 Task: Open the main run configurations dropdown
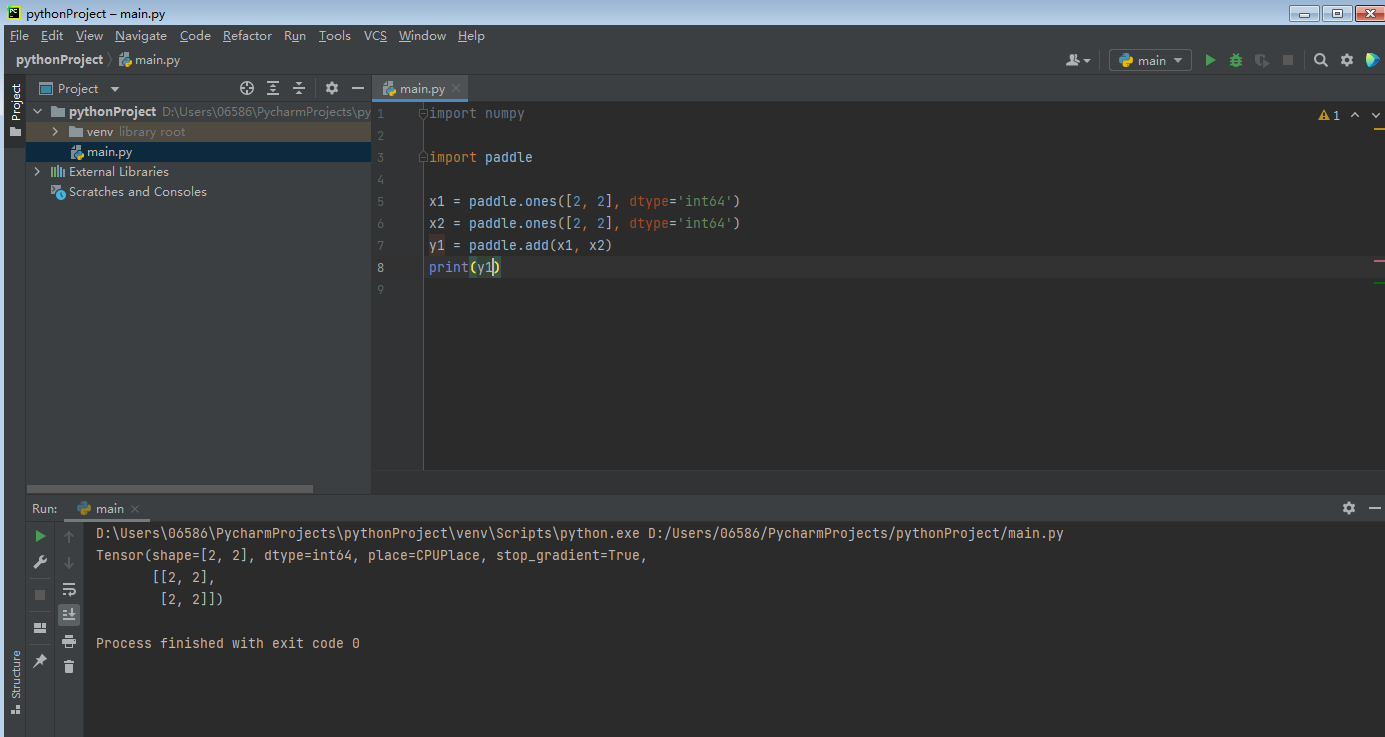(1149, 59)
